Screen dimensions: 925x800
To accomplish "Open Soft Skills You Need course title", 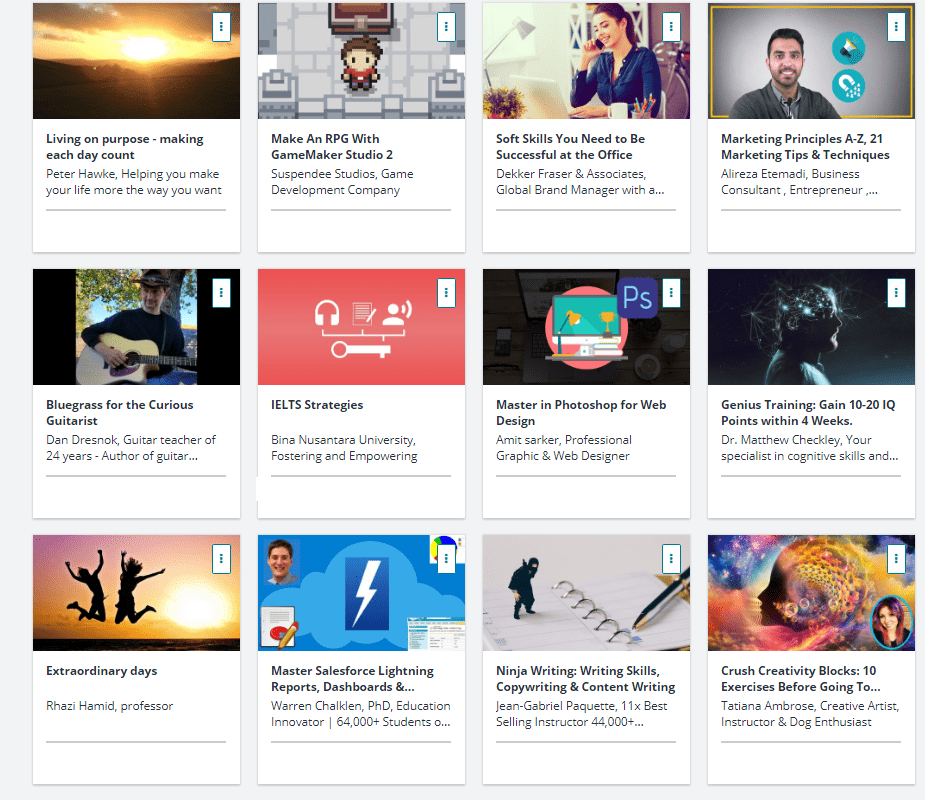I will click(570, 147).
